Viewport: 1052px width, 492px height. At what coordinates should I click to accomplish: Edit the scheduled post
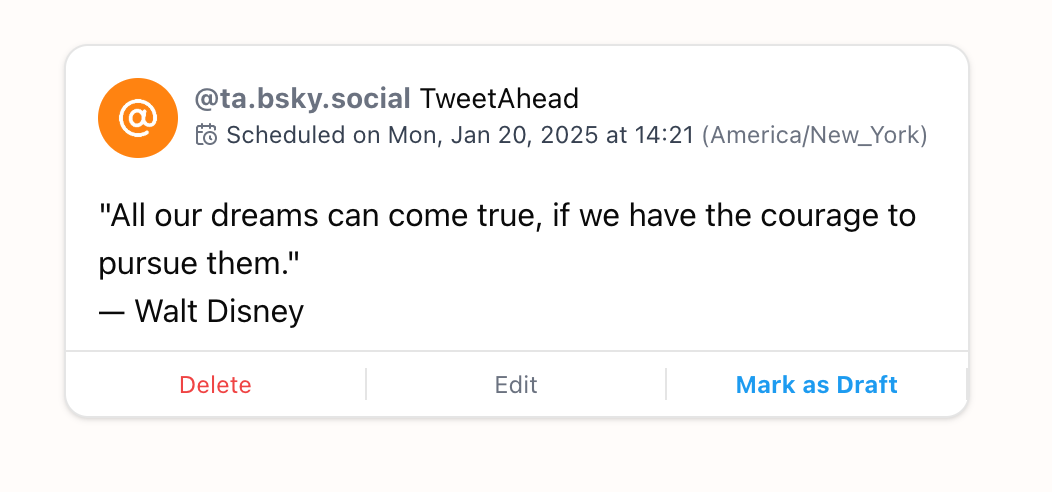click(x=516, y=385)
